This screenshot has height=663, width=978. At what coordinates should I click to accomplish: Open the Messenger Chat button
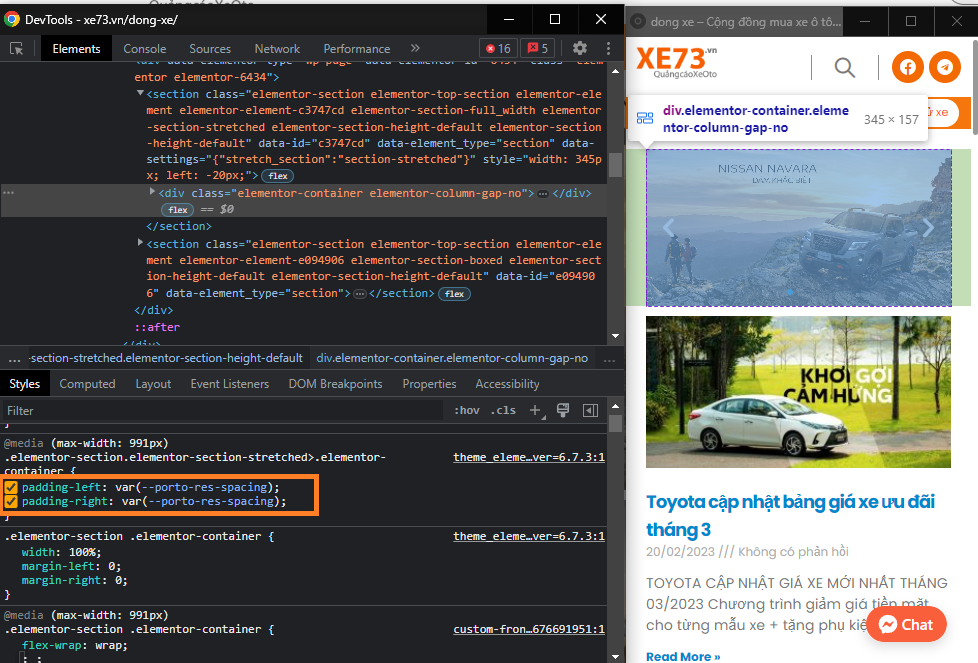click(906, 624)
